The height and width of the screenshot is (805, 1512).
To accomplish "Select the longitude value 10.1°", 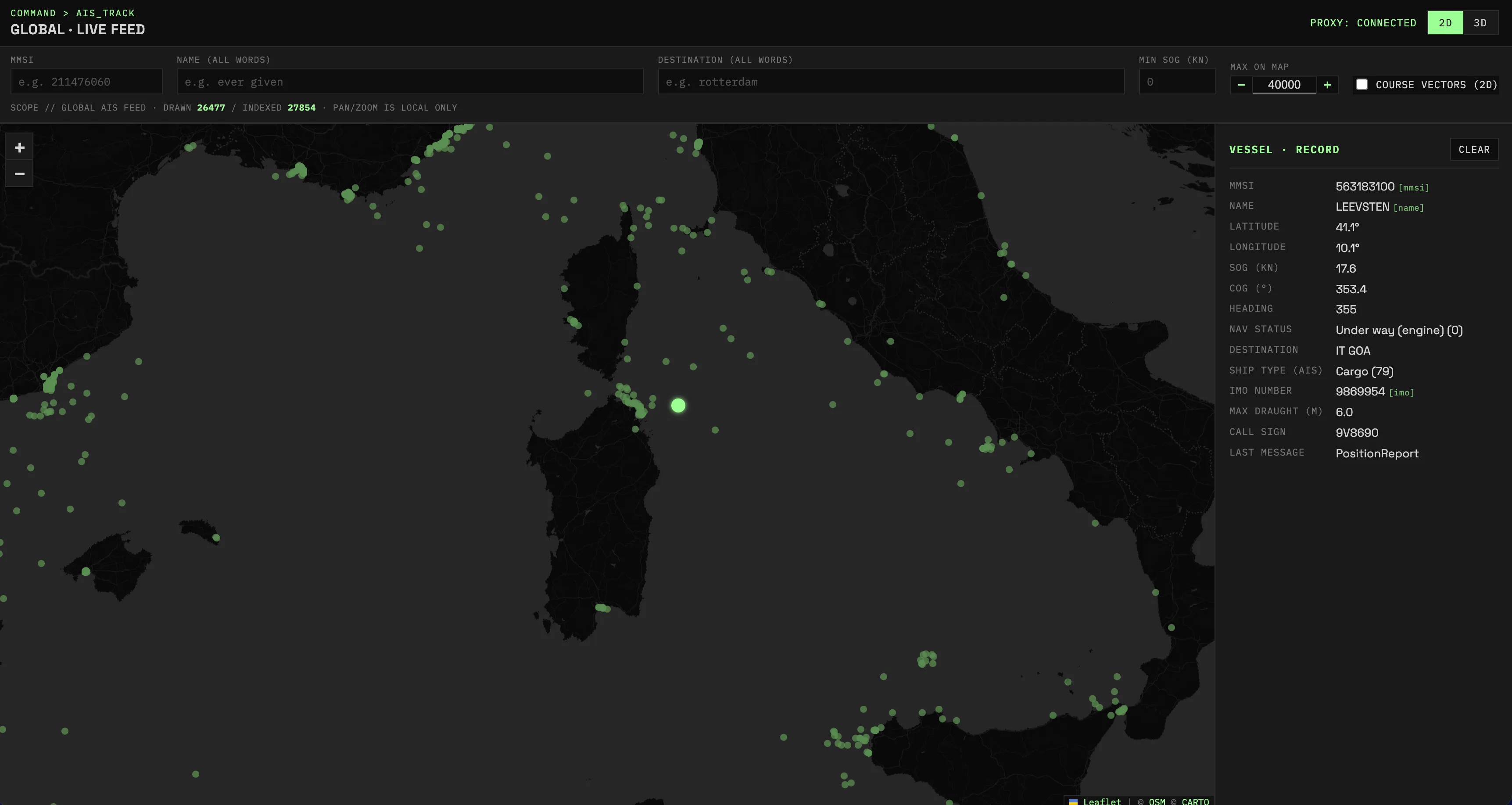I will click(1347, 248).
